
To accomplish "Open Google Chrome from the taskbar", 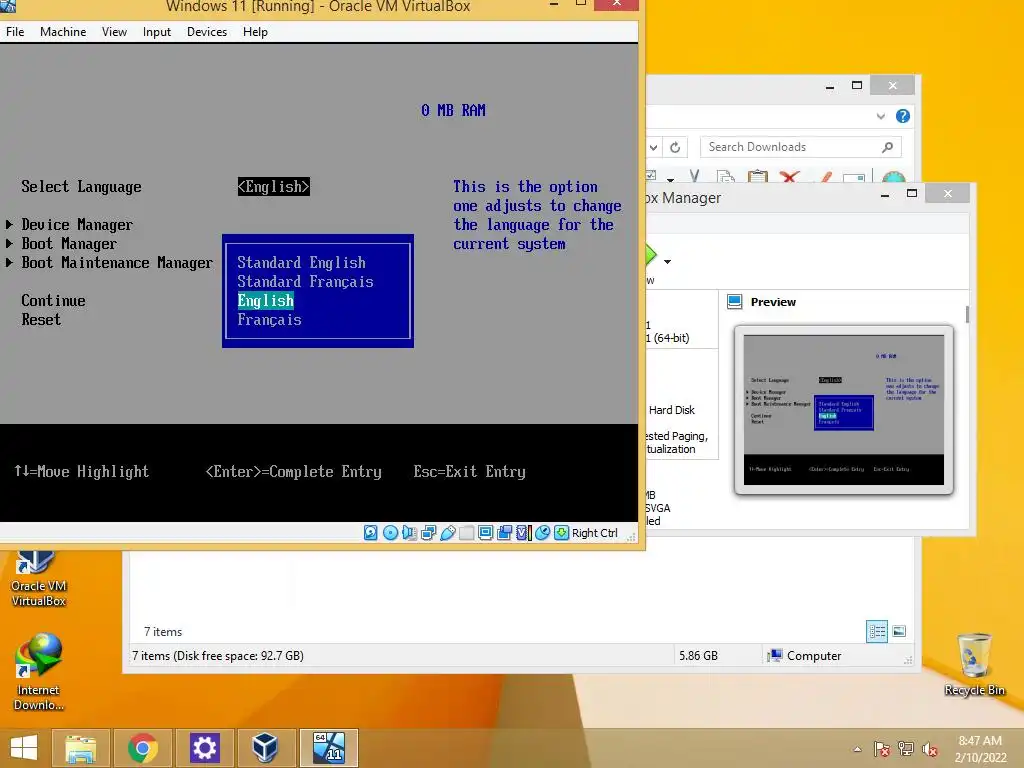I will coord(142,748).
